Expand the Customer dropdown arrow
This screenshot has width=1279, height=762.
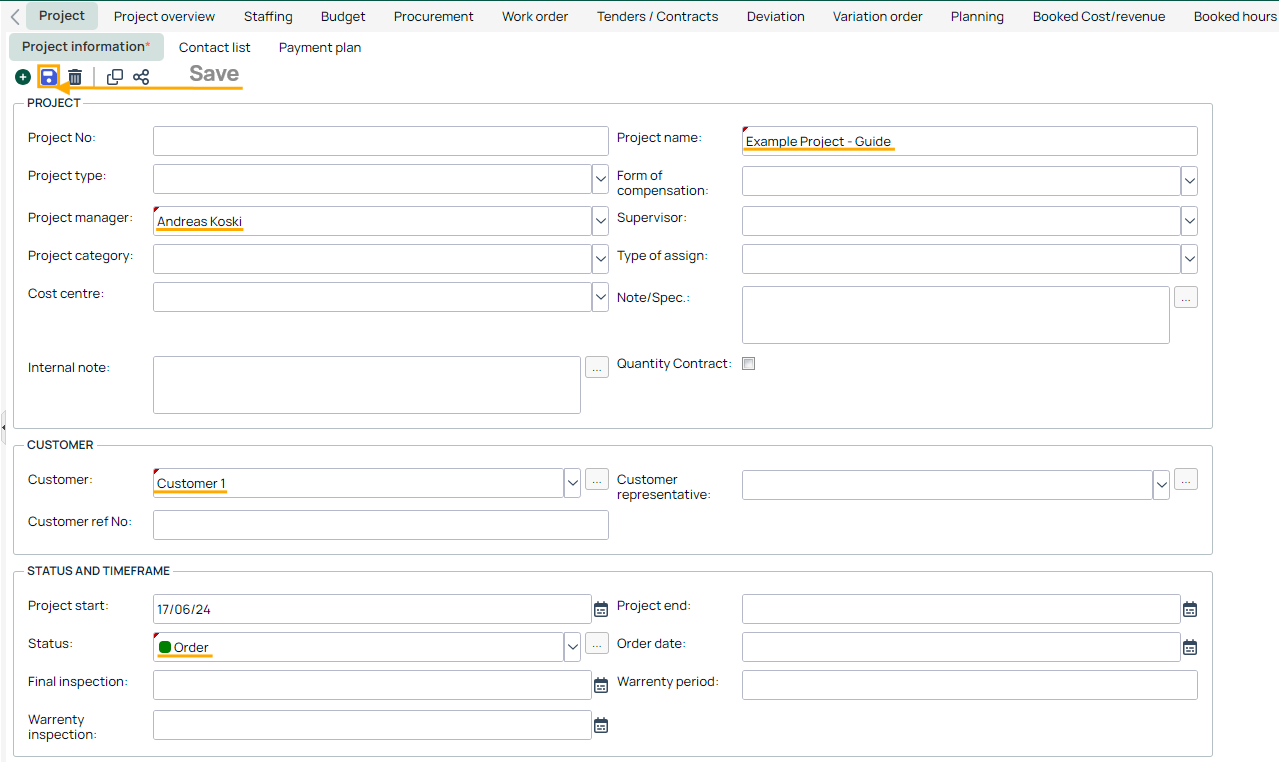click(x=573, y=483)
